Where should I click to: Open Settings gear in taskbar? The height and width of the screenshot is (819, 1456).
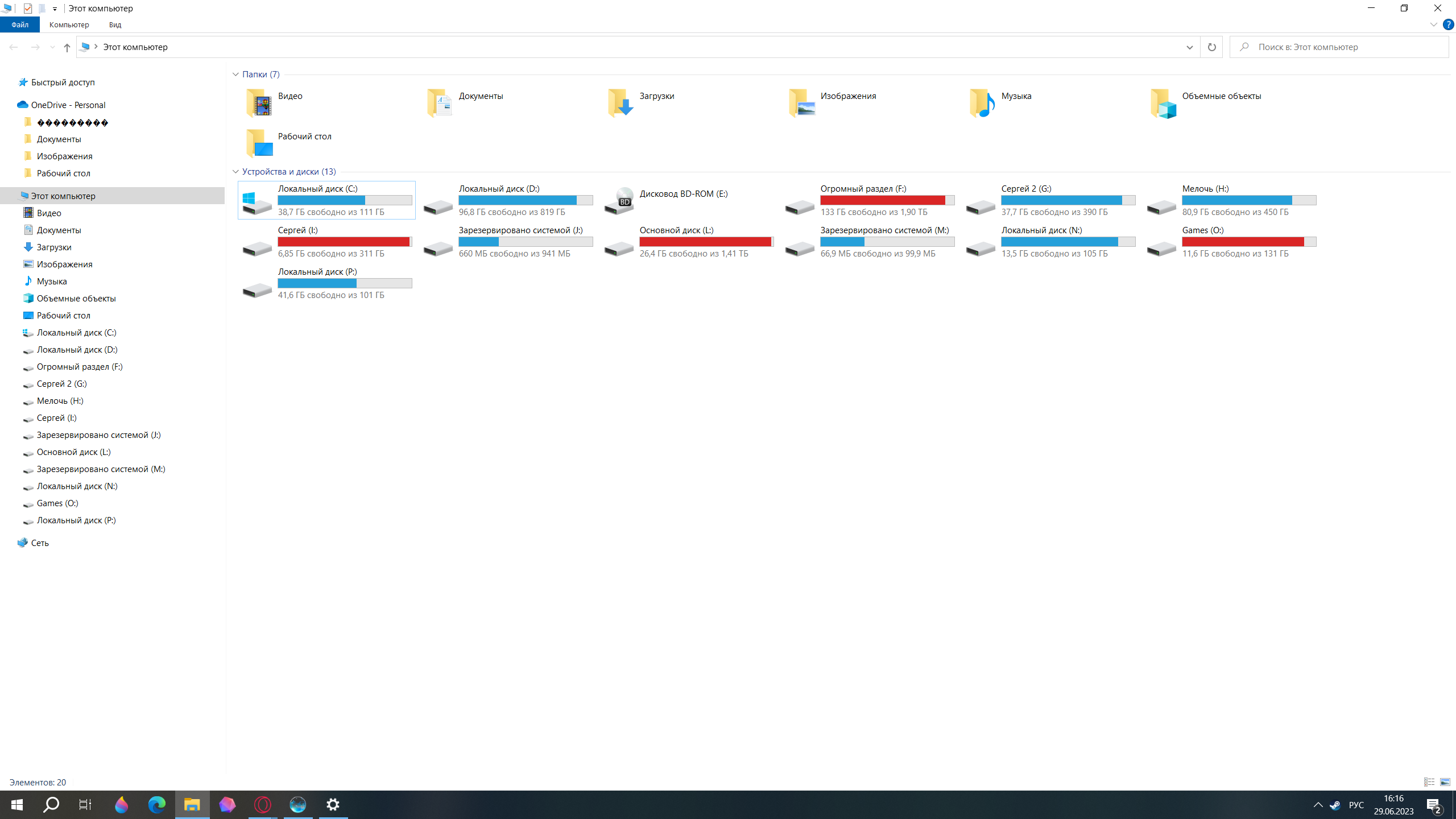333,804
